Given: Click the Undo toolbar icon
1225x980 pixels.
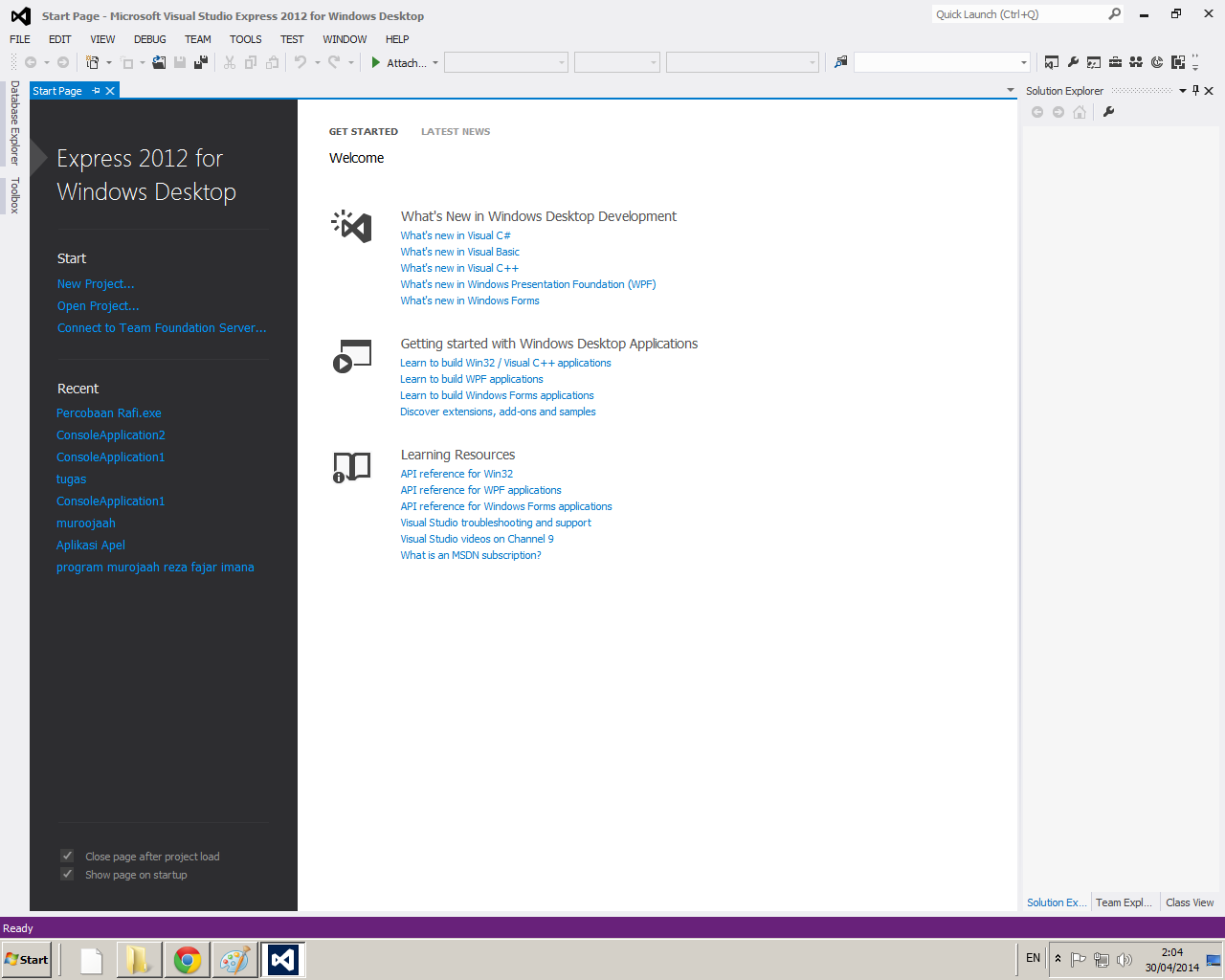Looking at the screenshot, I should 301,62.
